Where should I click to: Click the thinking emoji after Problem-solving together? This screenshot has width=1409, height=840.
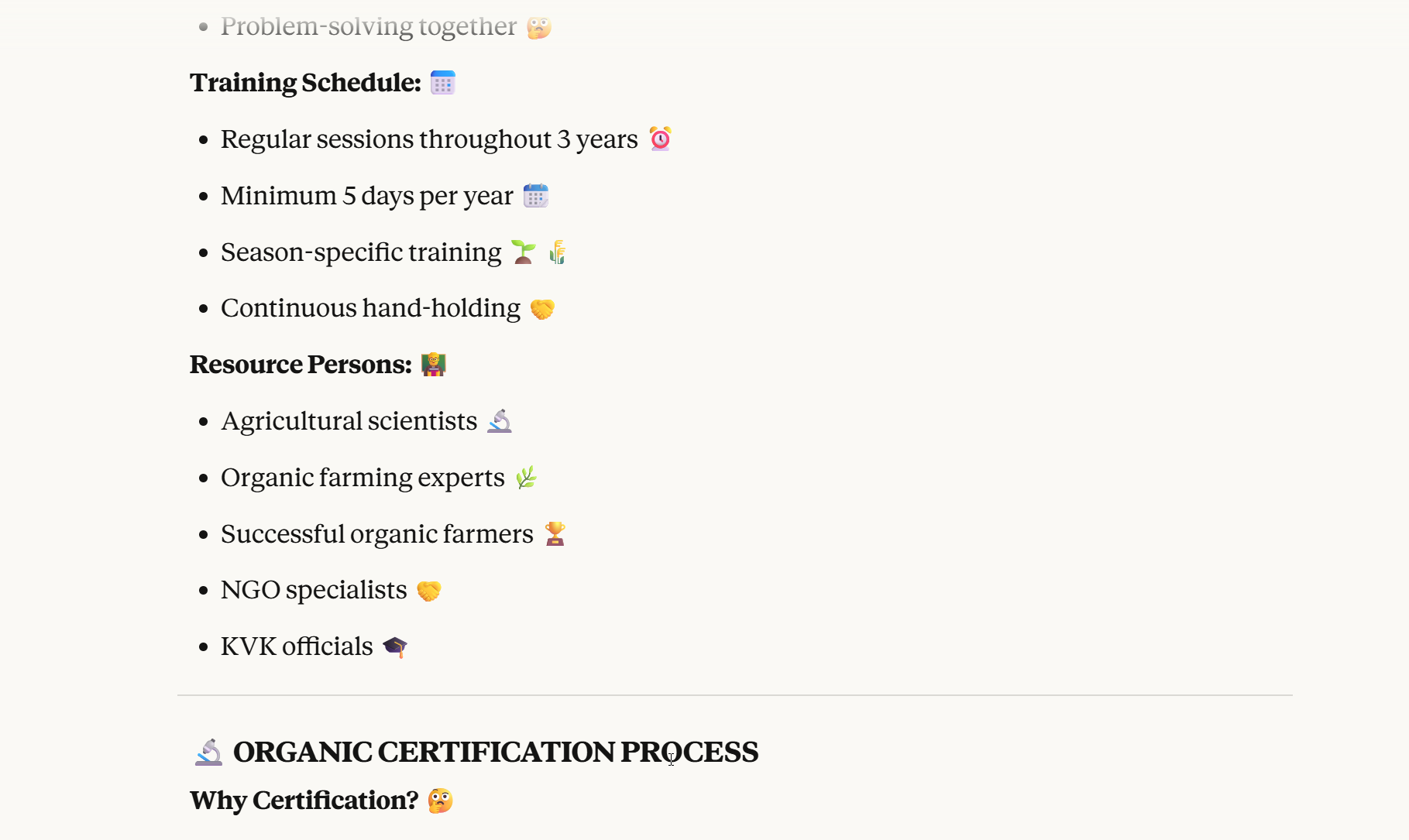tap(538, 27)
